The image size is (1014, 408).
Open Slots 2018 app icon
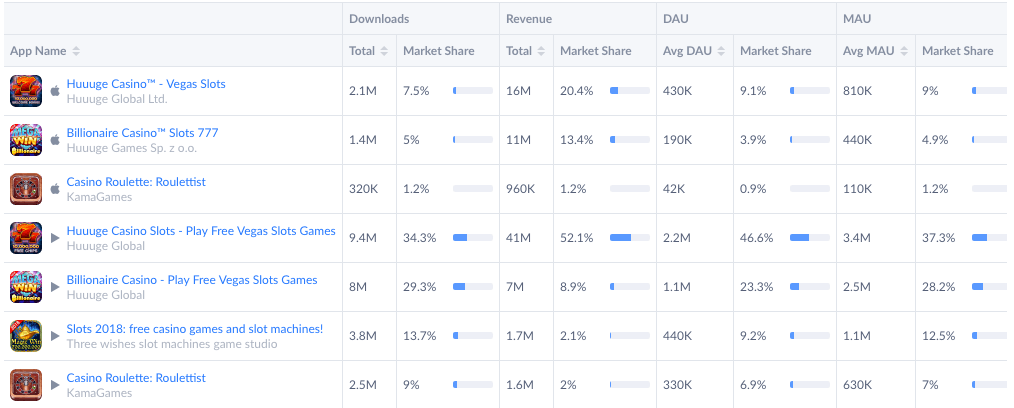pos(27,336)
